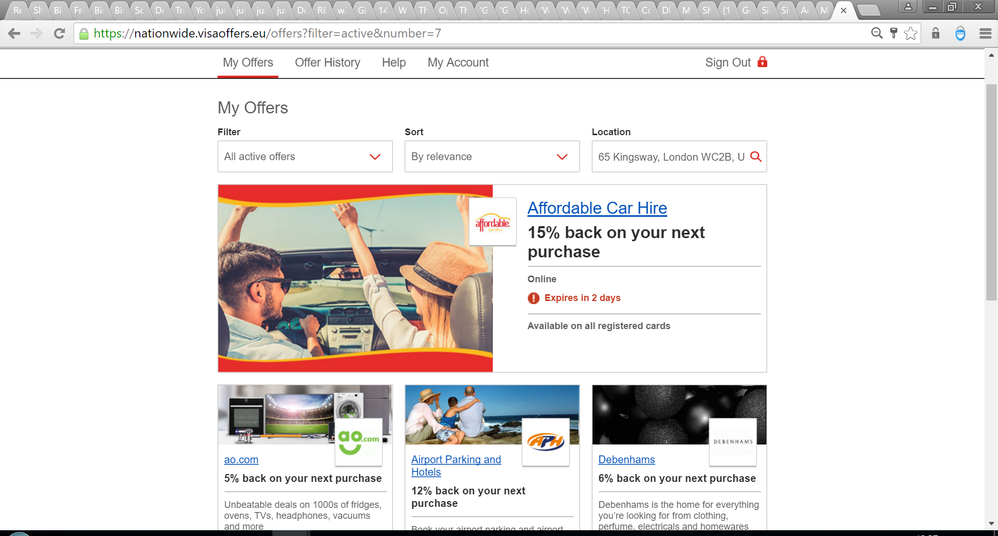Image resolution: width=998 pixels, height=536 pixels.
Task: Click the red search icon in the Location field
Action: (756, 157)
